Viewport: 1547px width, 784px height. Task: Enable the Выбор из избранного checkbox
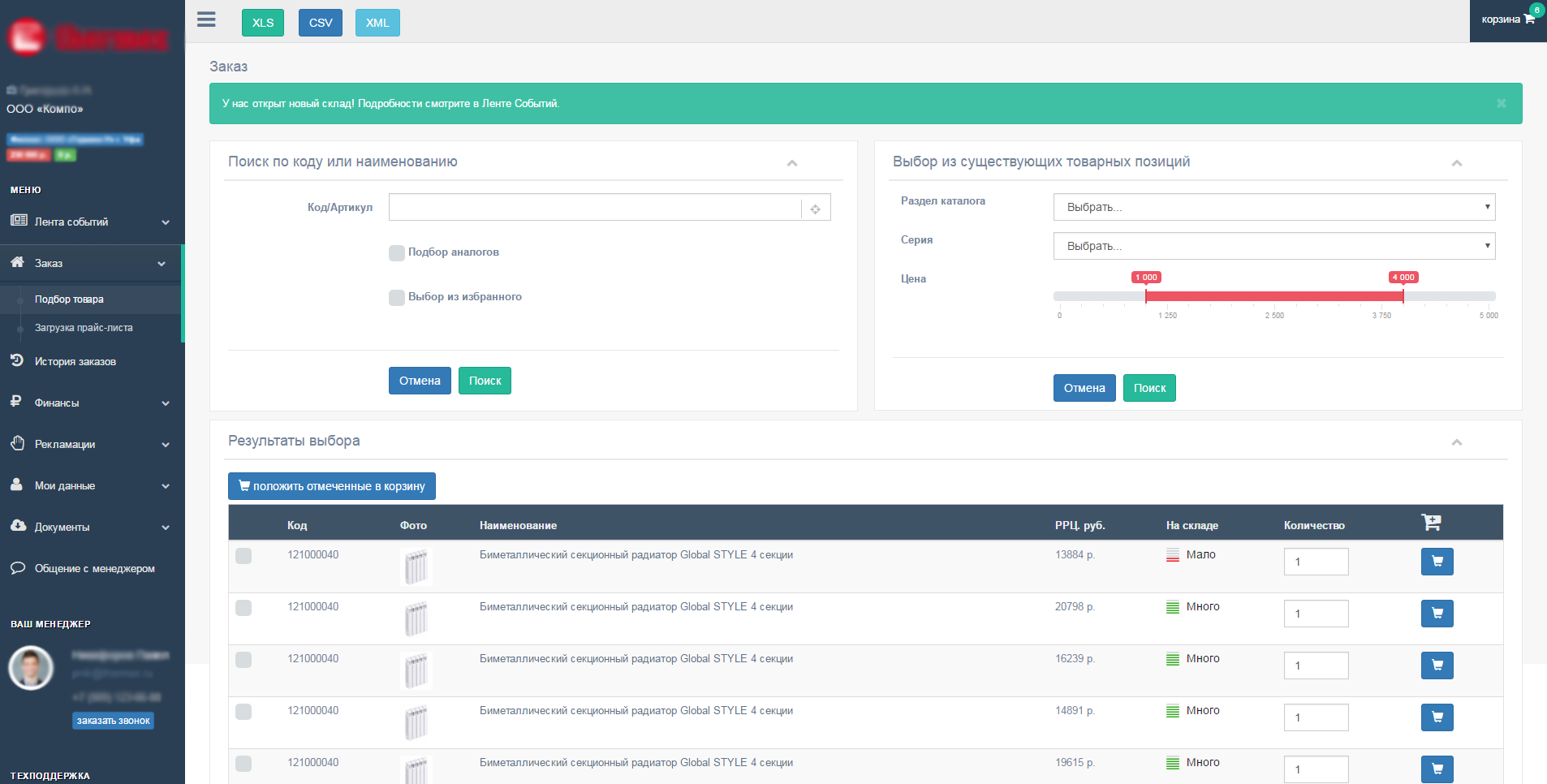point(397,298)
